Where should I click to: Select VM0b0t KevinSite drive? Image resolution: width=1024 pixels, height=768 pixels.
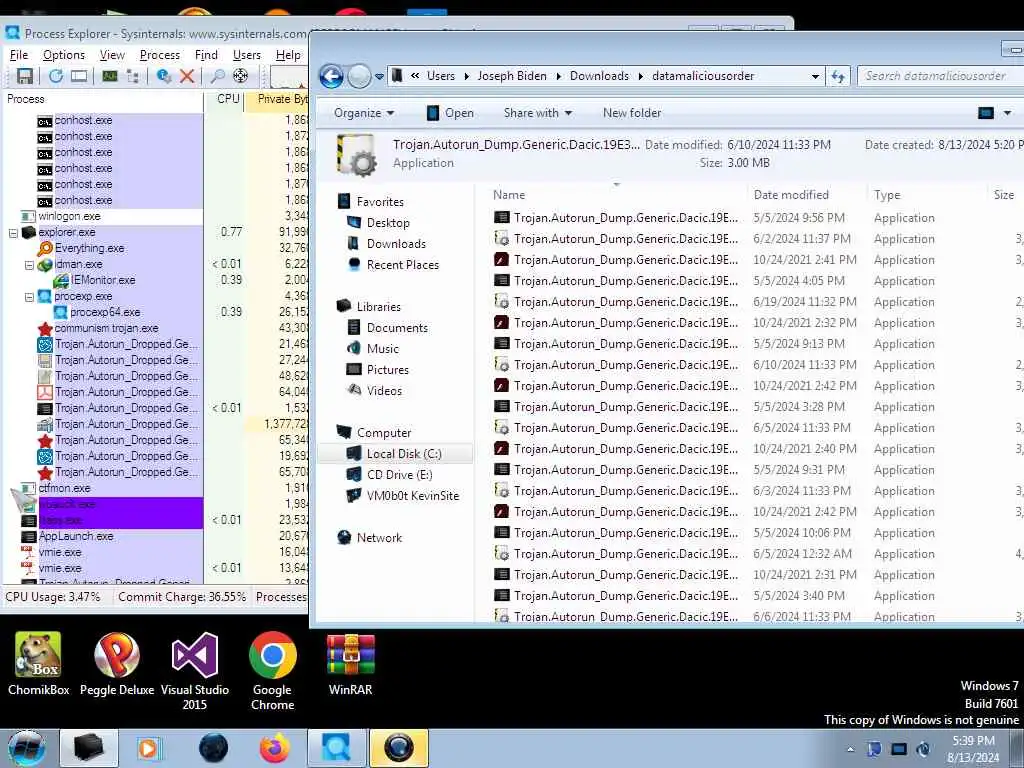click(413, 496)
